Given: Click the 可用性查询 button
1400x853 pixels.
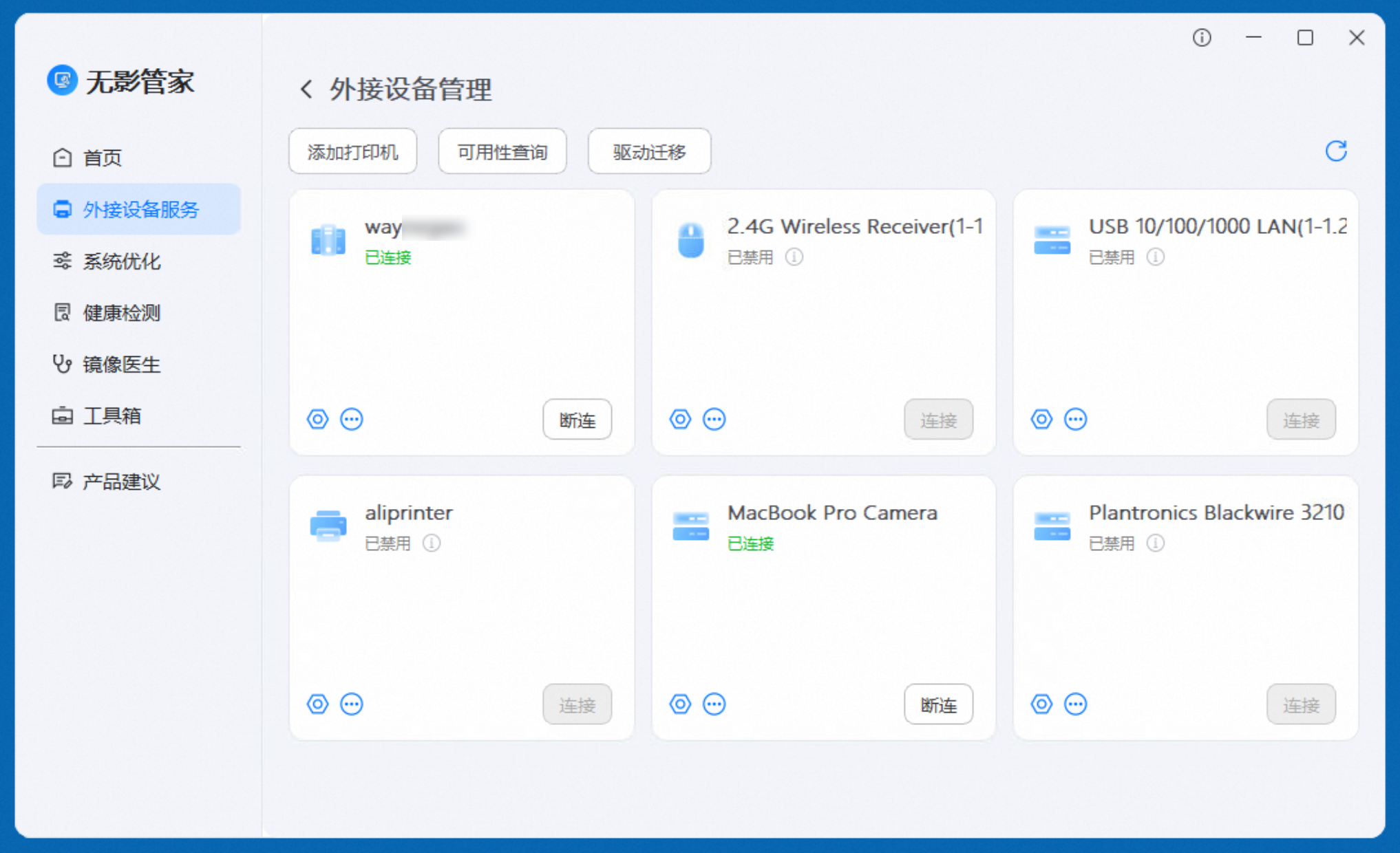Looking at the screenshot, I should pos(502,151).
